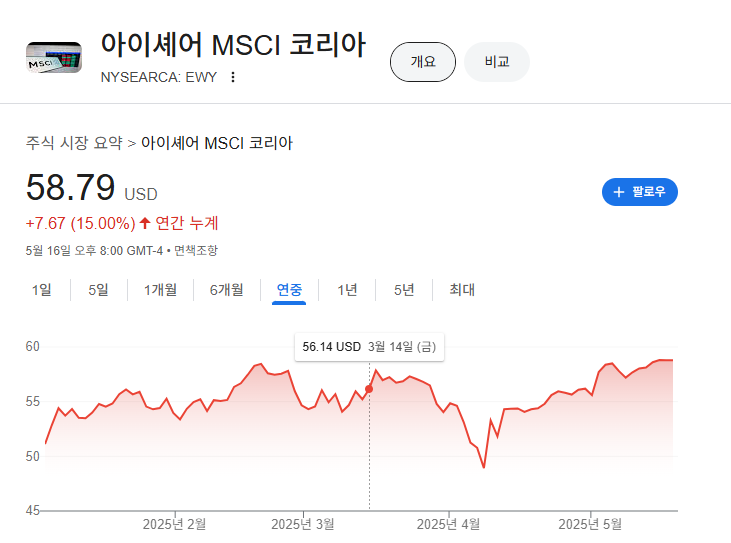Open the three-dot menu beside NYSEARCA: EWY
The height and width of the screenshot is (543, 731).
pyautogui.click(x=233, y=77)
